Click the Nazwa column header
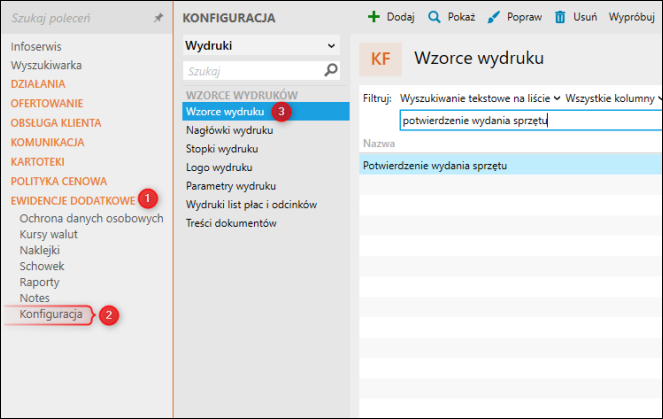 point(379,144)
